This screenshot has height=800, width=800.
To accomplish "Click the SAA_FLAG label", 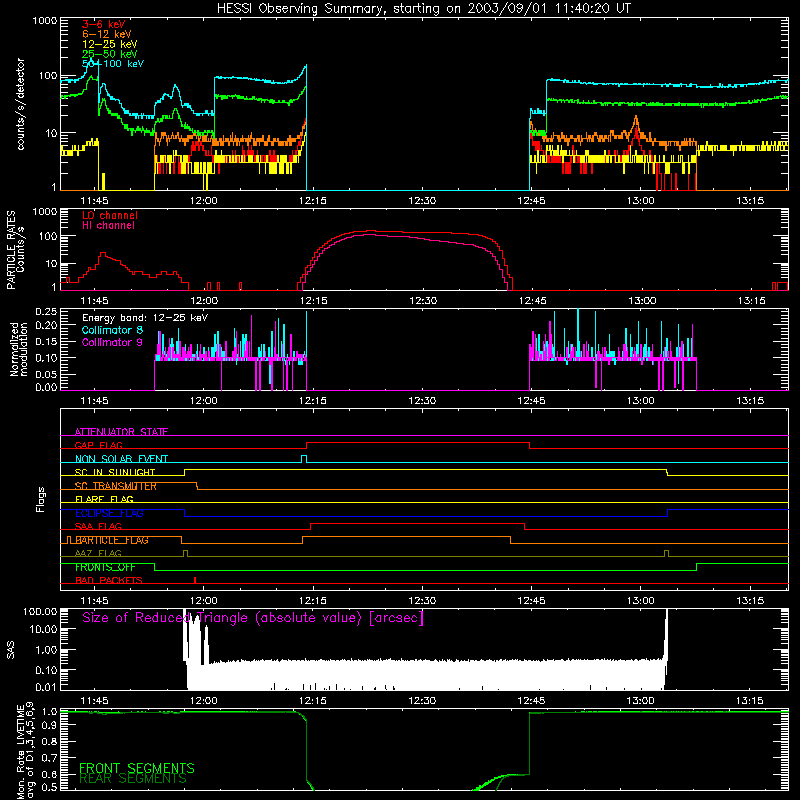I will tap(98, 527).
